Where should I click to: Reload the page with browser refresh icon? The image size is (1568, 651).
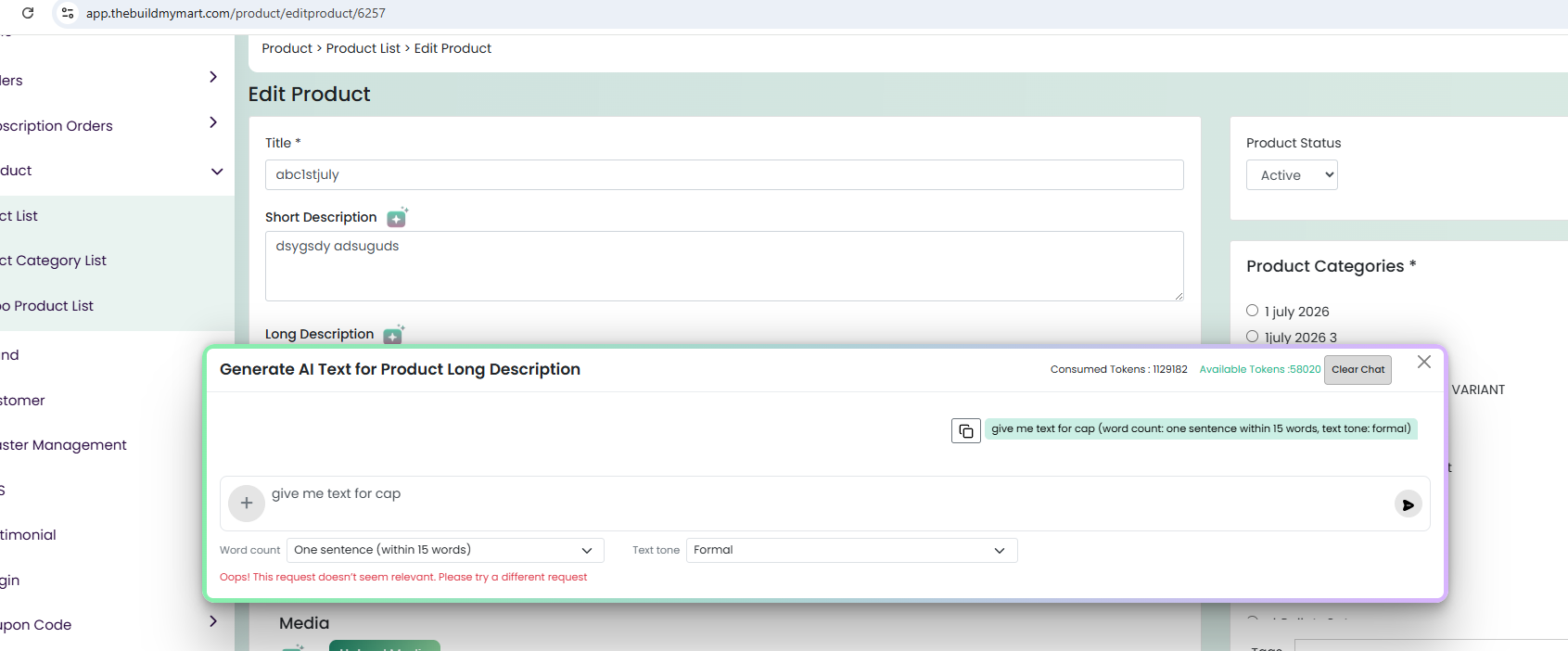28,13
